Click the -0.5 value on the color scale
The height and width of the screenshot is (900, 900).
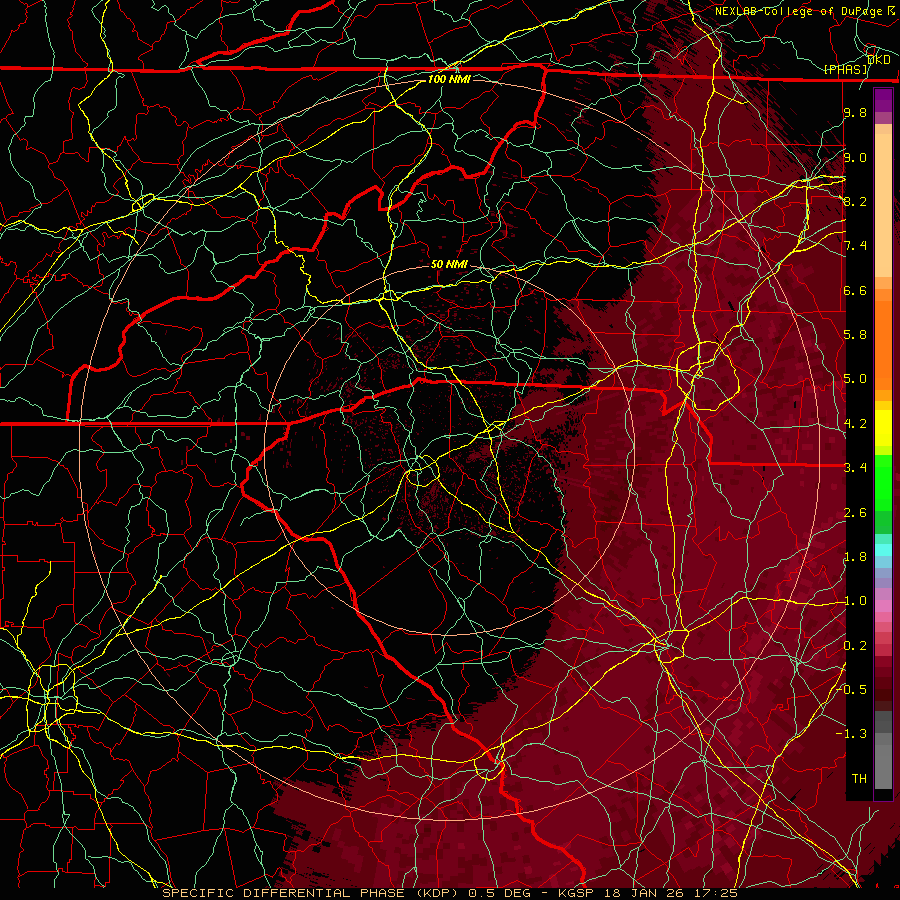click(851, 690)
